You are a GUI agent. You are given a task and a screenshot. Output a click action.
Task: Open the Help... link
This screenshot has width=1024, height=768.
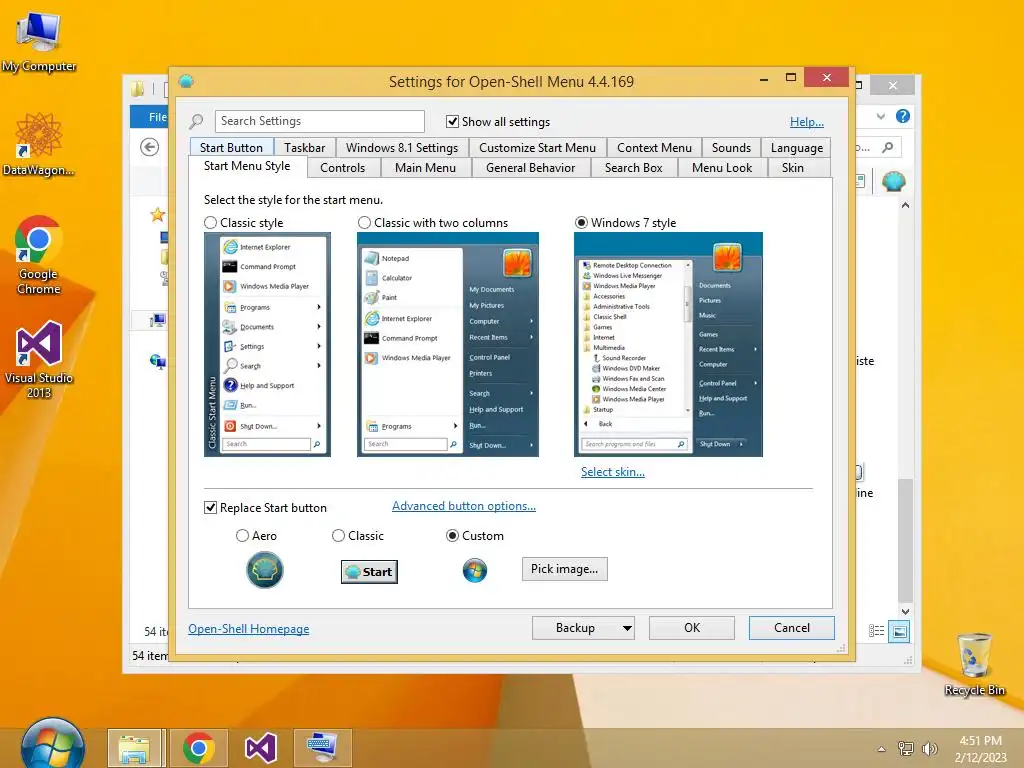tap(807, 121)
